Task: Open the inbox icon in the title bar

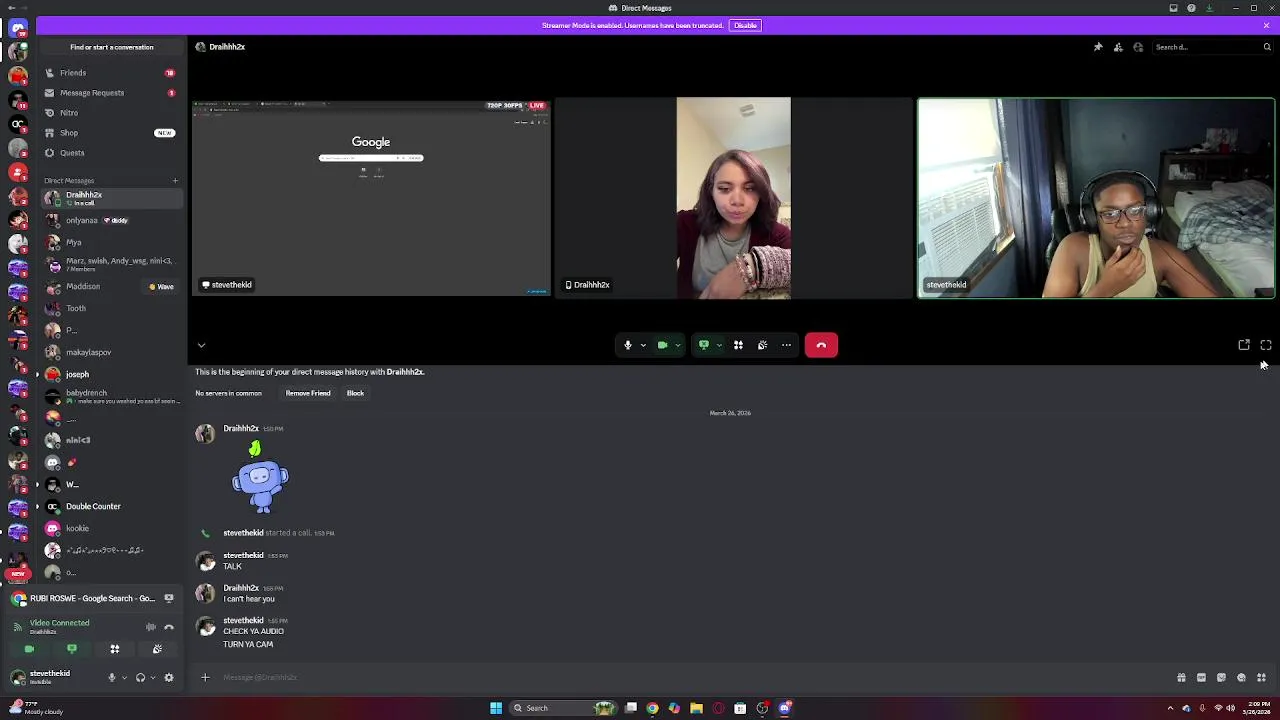Action: pos(1173,8)
